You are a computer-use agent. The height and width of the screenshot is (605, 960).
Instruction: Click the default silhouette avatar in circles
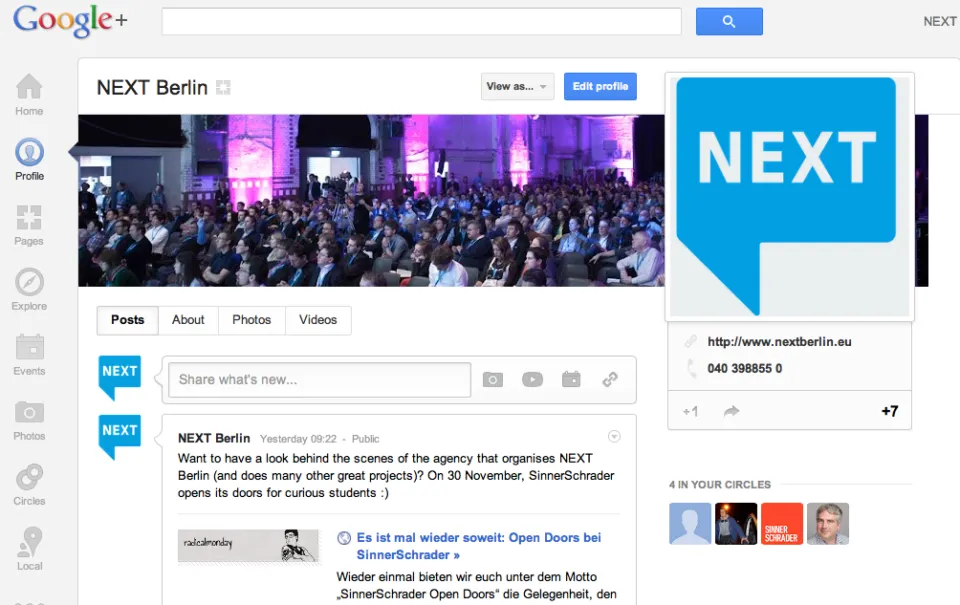tap(690, 524)
